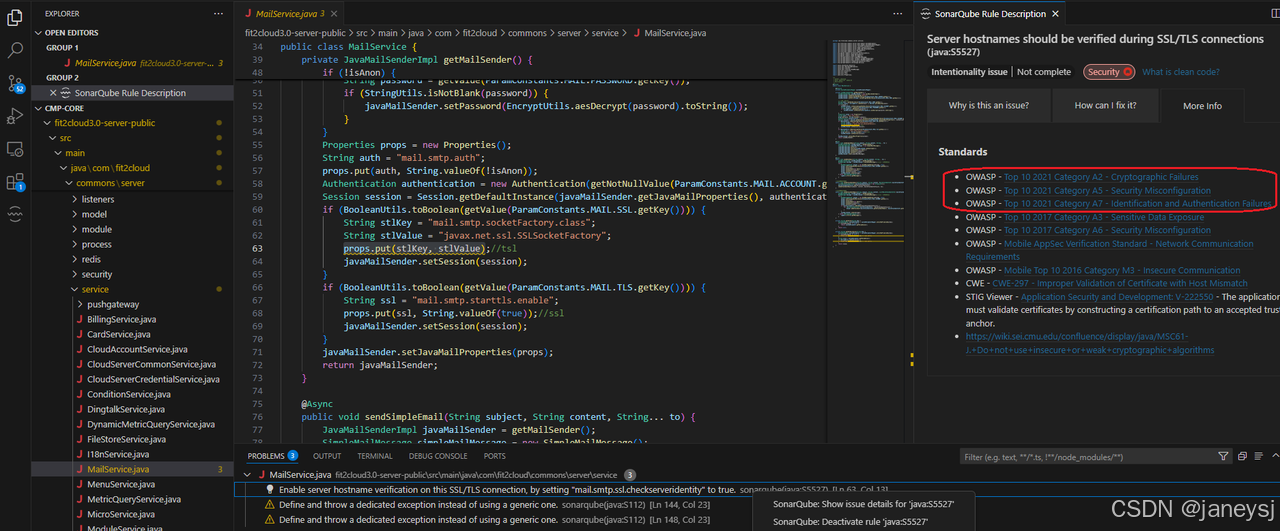This screenshot has height=531, width=1280.
Task: Open Remote Explorer view in activity bar
Action: coord(15,149)
